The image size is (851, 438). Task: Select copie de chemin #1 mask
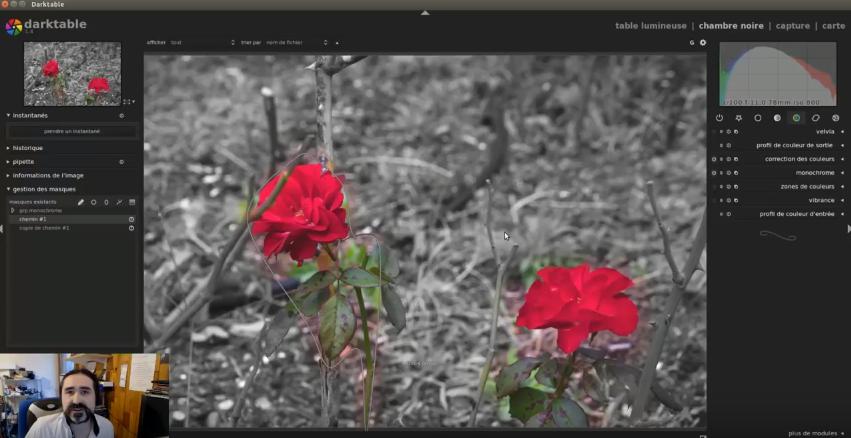[x=44, y=228]
